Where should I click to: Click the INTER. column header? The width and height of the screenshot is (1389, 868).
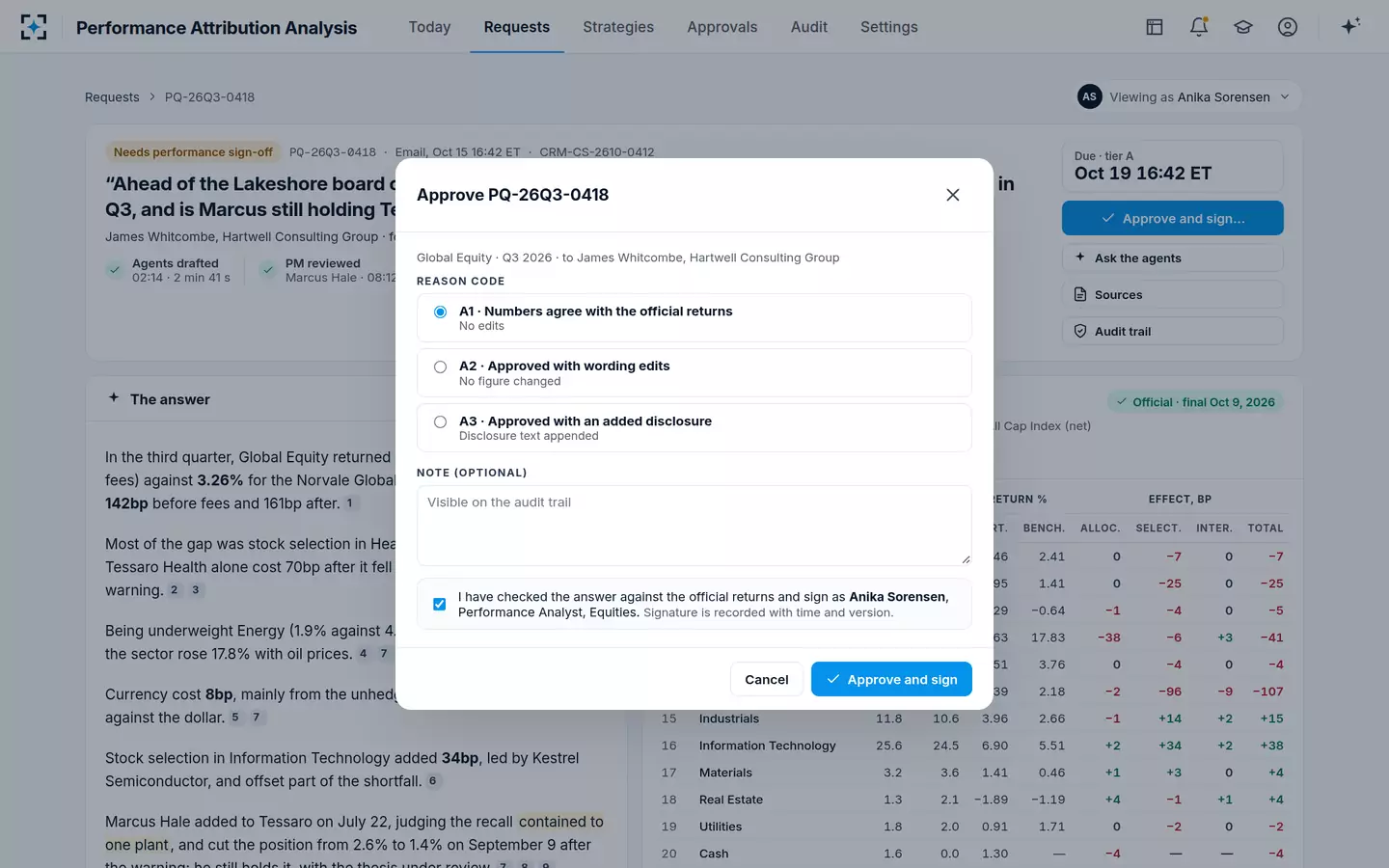(x=1214, y=528)
